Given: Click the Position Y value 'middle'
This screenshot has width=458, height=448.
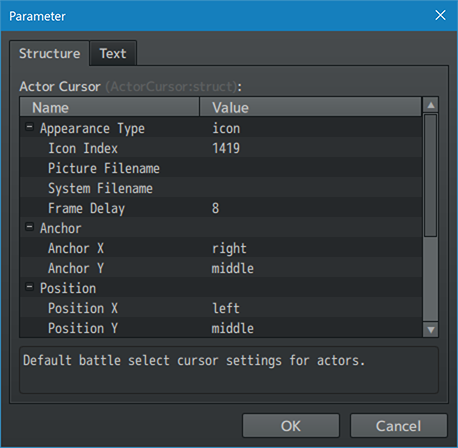Looking at the screenshot, I should pos(233,328).
